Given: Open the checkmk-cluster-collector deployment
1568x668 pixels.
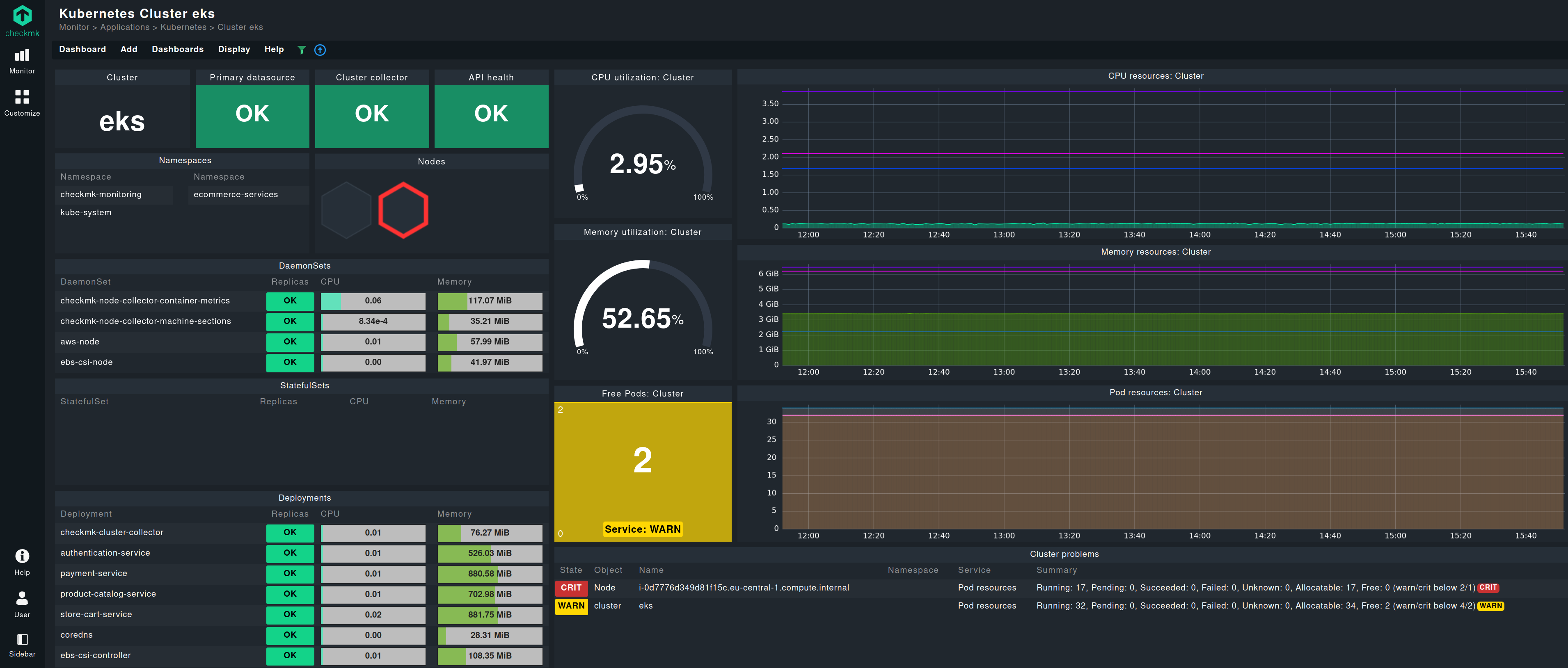Looking at the screenshot, I should click(x=112, y=532).
